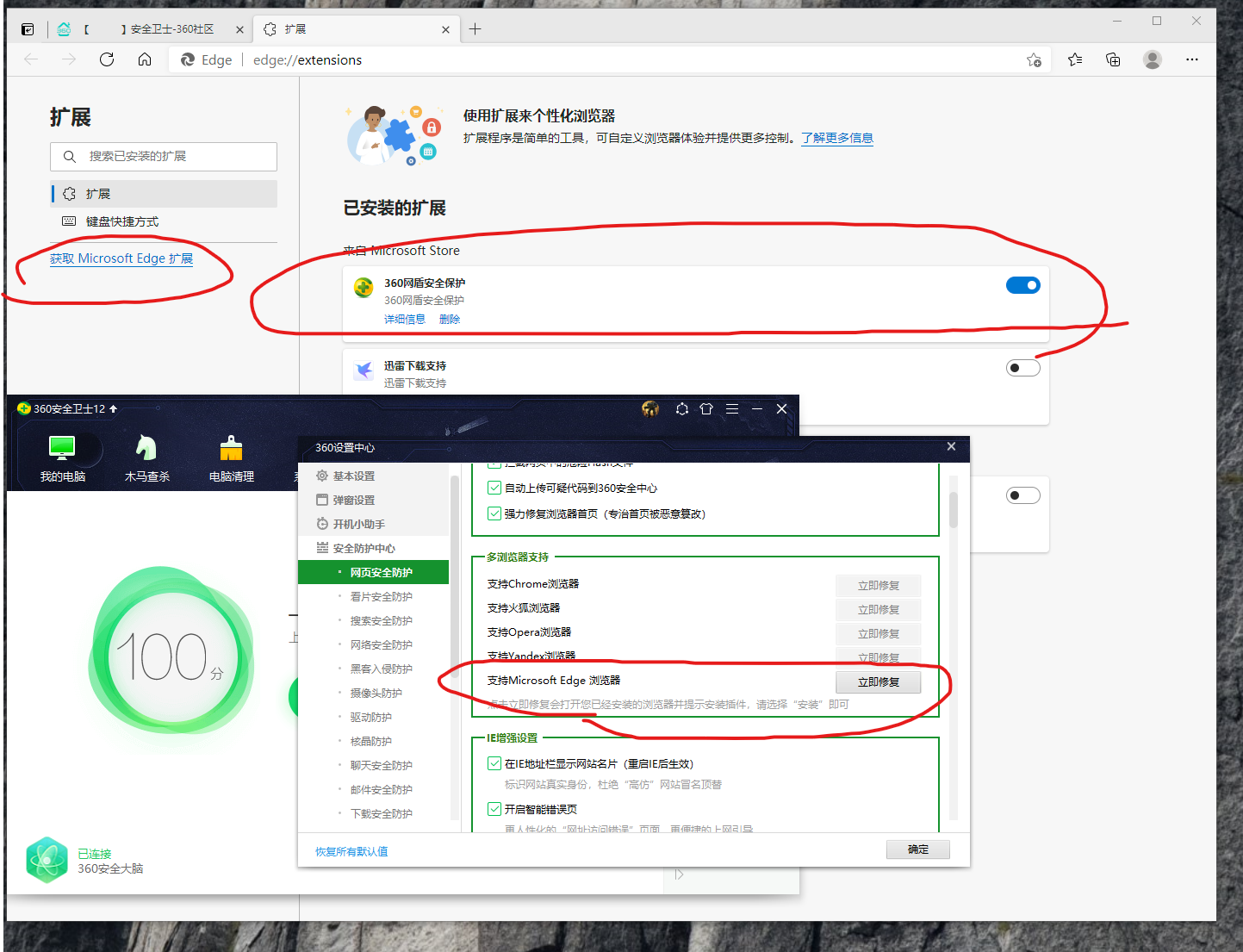The width and height of the screenshot is (1243, 952).
Task: Uncheck 自动上传可疑代码到360安全中心
Action: (x=494, y=487)
